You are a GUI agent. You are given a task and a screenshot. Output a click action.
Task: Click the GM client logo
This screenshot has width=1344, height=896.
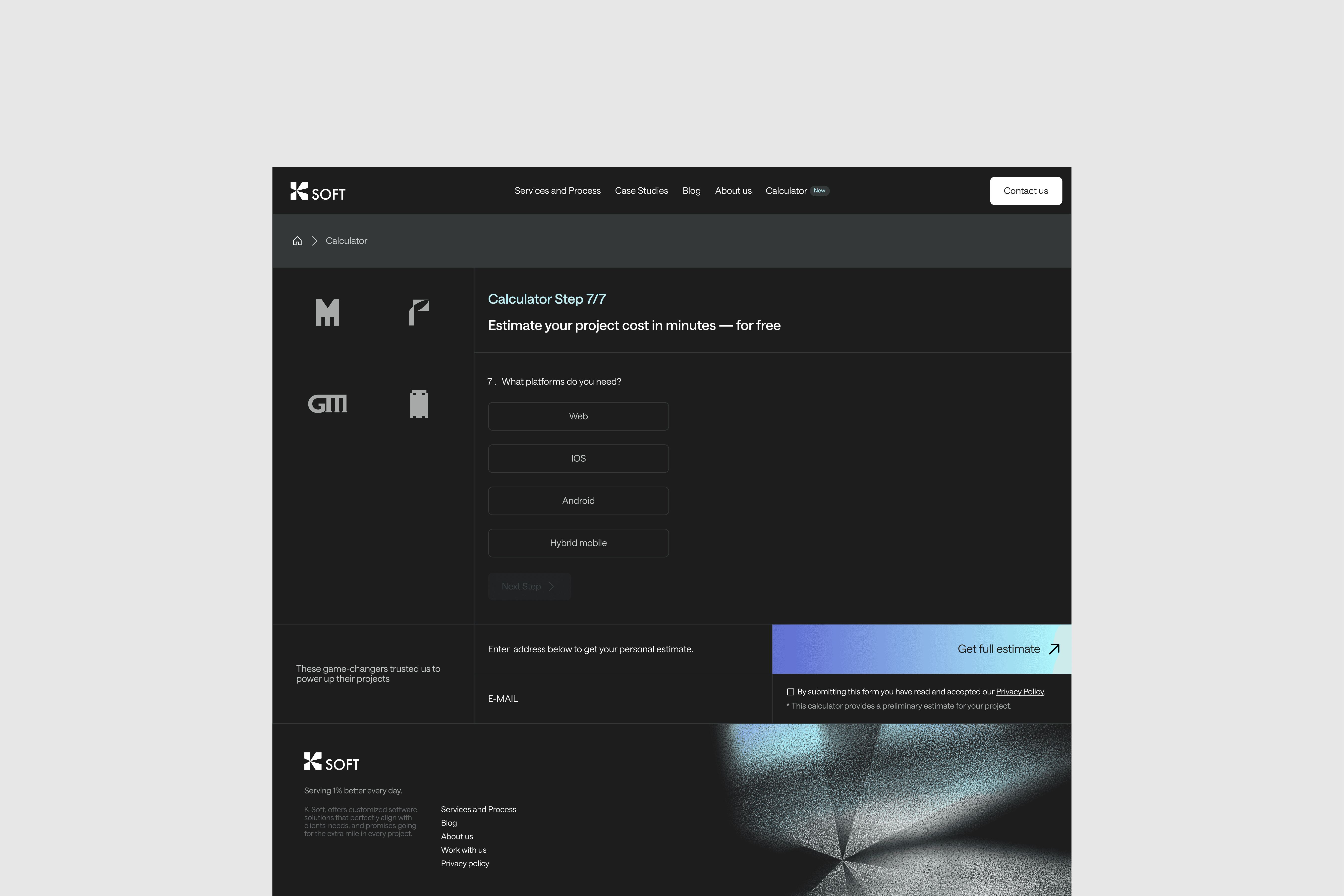pos(328,404)
